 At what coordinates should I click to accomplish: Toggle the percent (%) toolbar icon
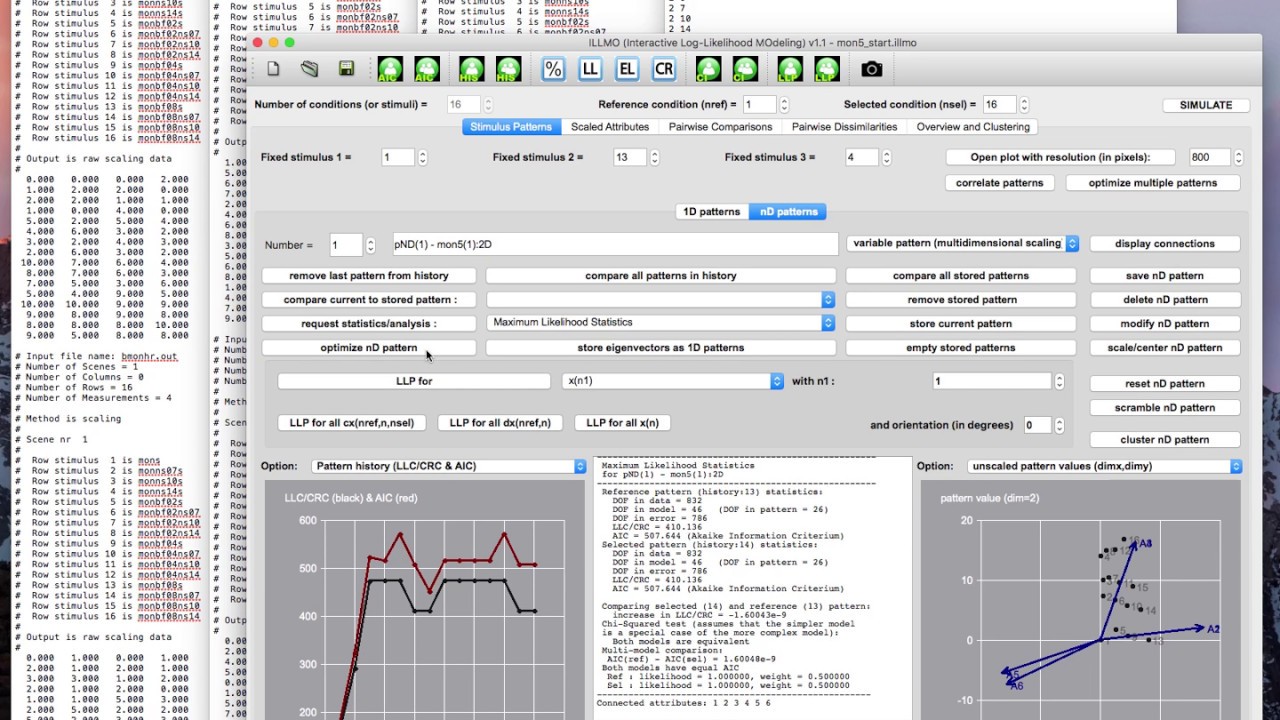click(x=553, y=69)
